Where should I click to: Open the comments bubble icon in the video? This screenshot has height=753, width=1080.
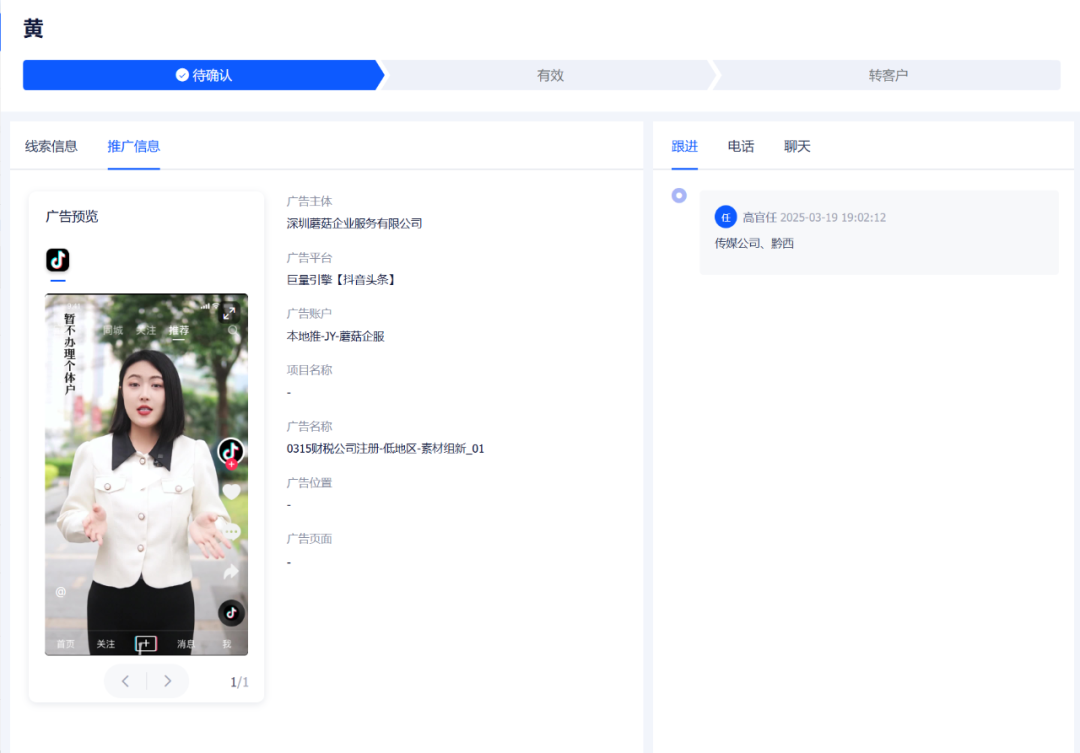point(232,531)
